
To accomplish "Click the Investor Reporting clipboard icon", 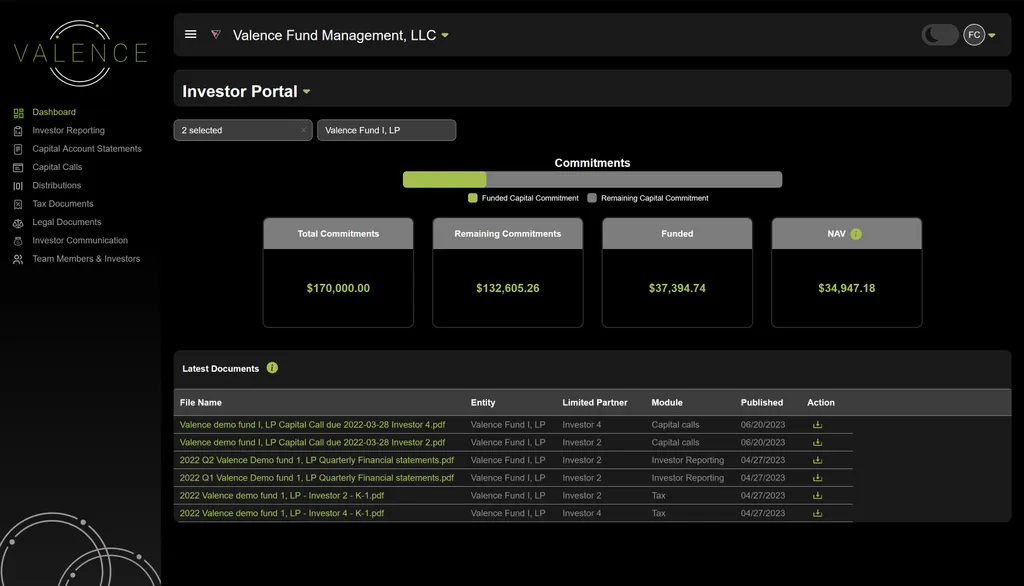I will click(x=18, y=131).
